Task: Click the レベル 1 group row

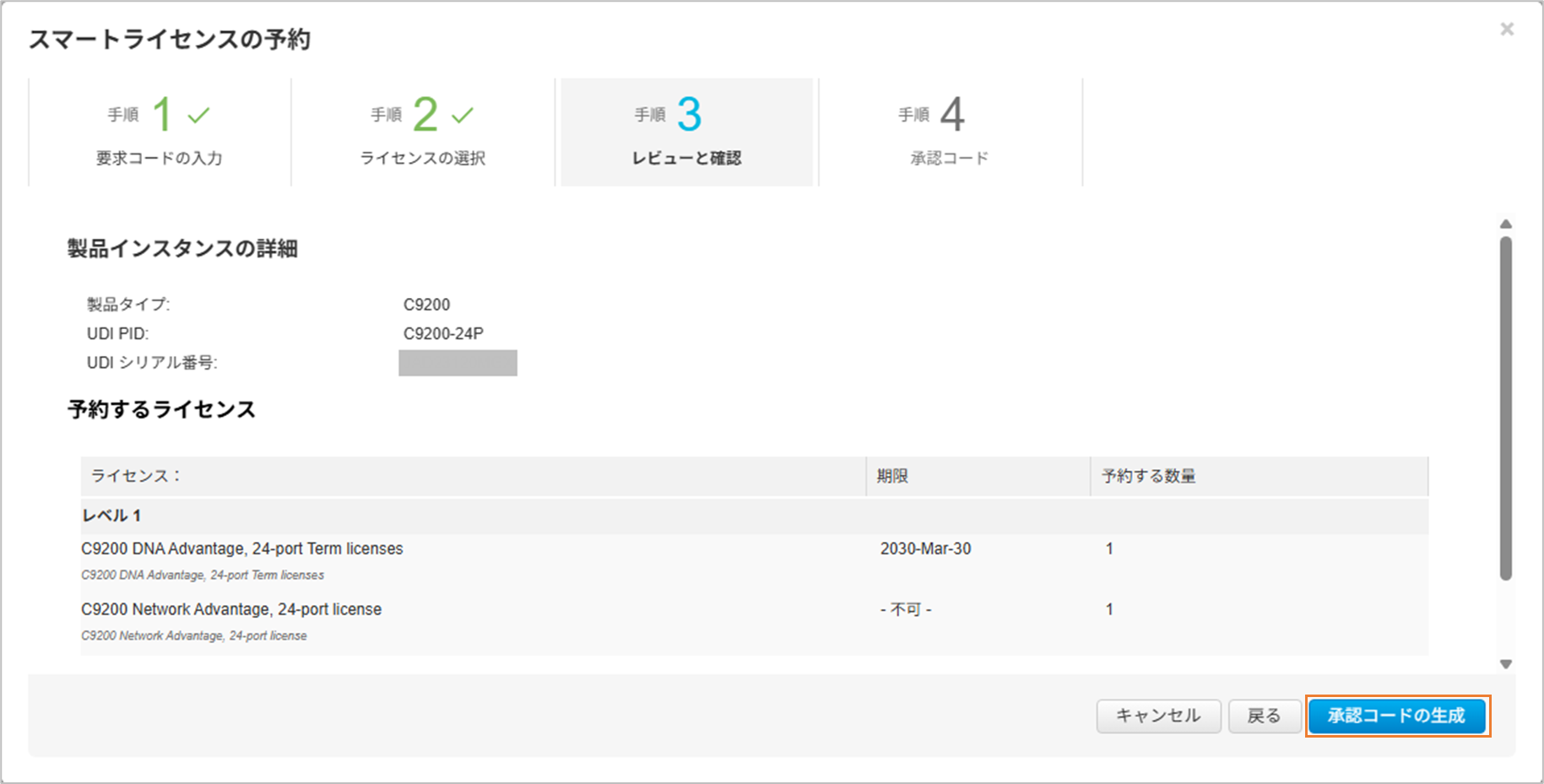Action: click(x=111, y=516)
